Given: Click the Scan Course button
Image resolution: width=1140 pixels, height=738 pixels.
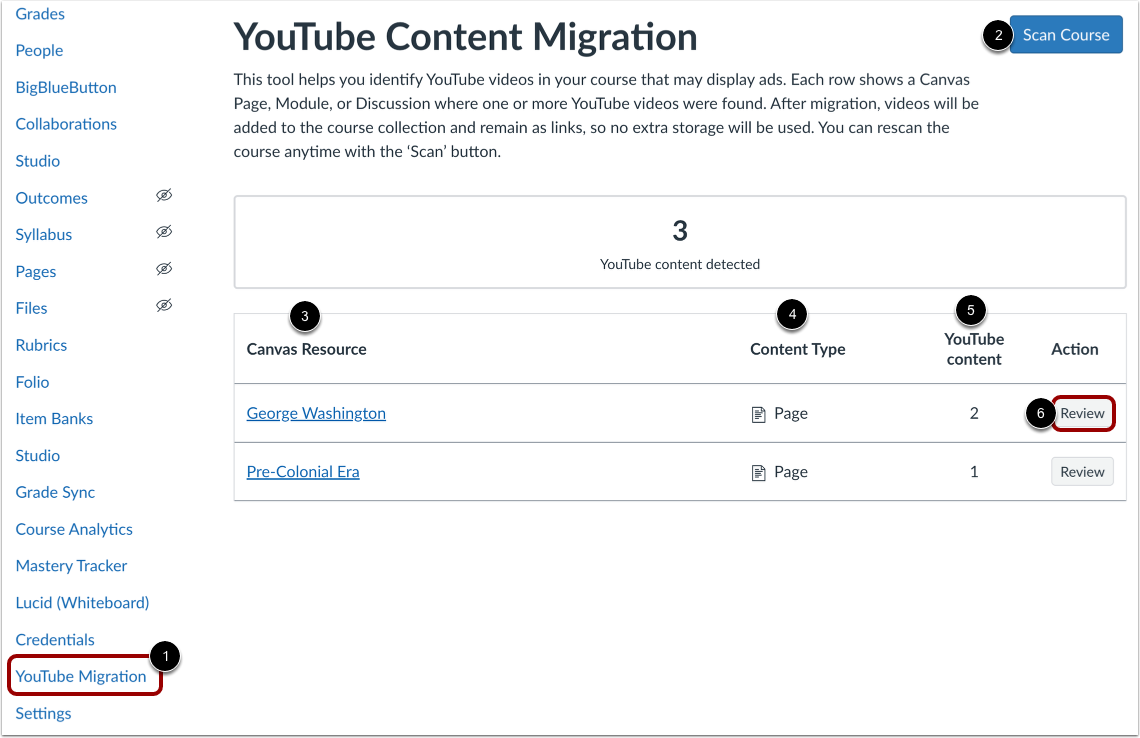Looking at the screenshot, I should 1065,34.
